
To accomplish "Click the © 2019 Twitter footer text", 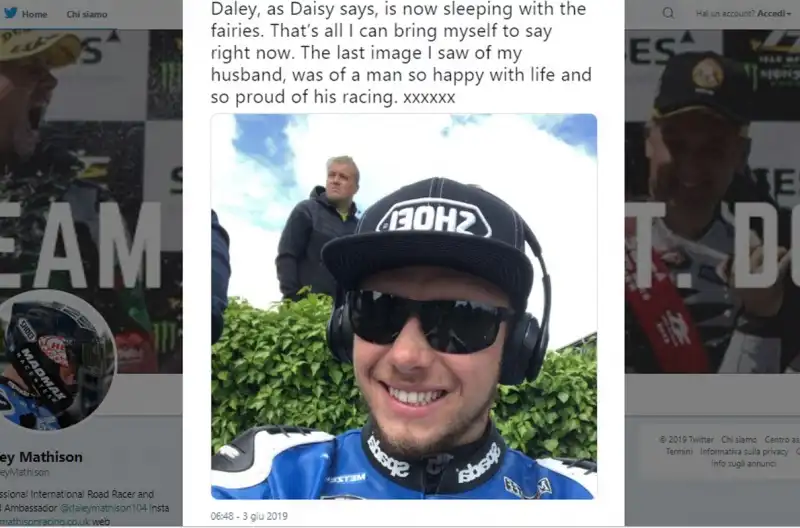I will point(686,439).
